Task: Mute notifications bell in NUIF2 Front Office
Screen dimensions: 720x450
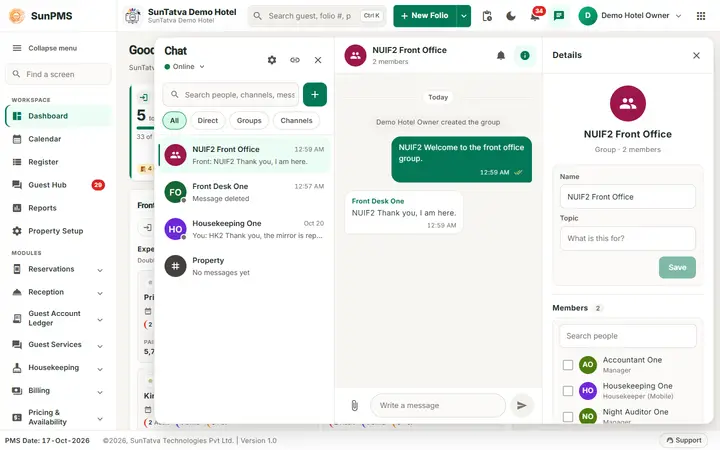Action: [501, 56]
